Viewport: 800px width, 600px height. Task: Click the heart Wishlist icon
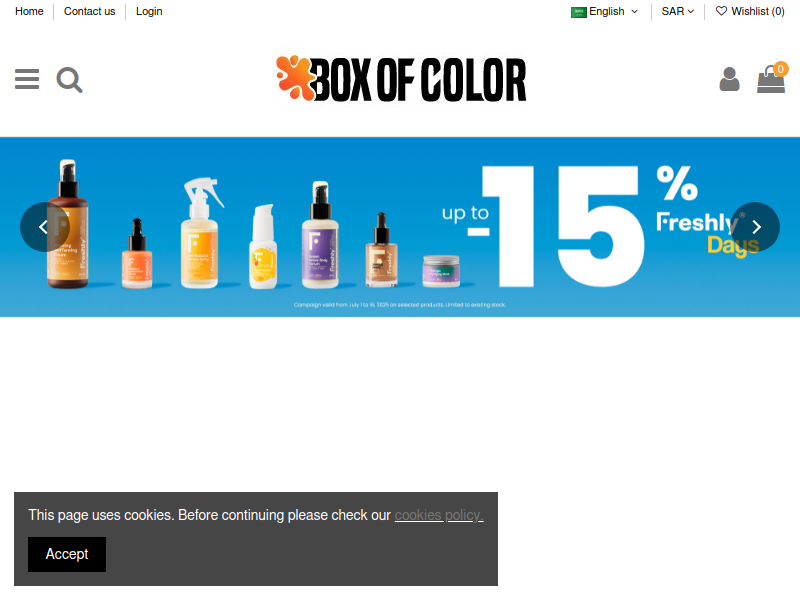(x=721, y=11)
